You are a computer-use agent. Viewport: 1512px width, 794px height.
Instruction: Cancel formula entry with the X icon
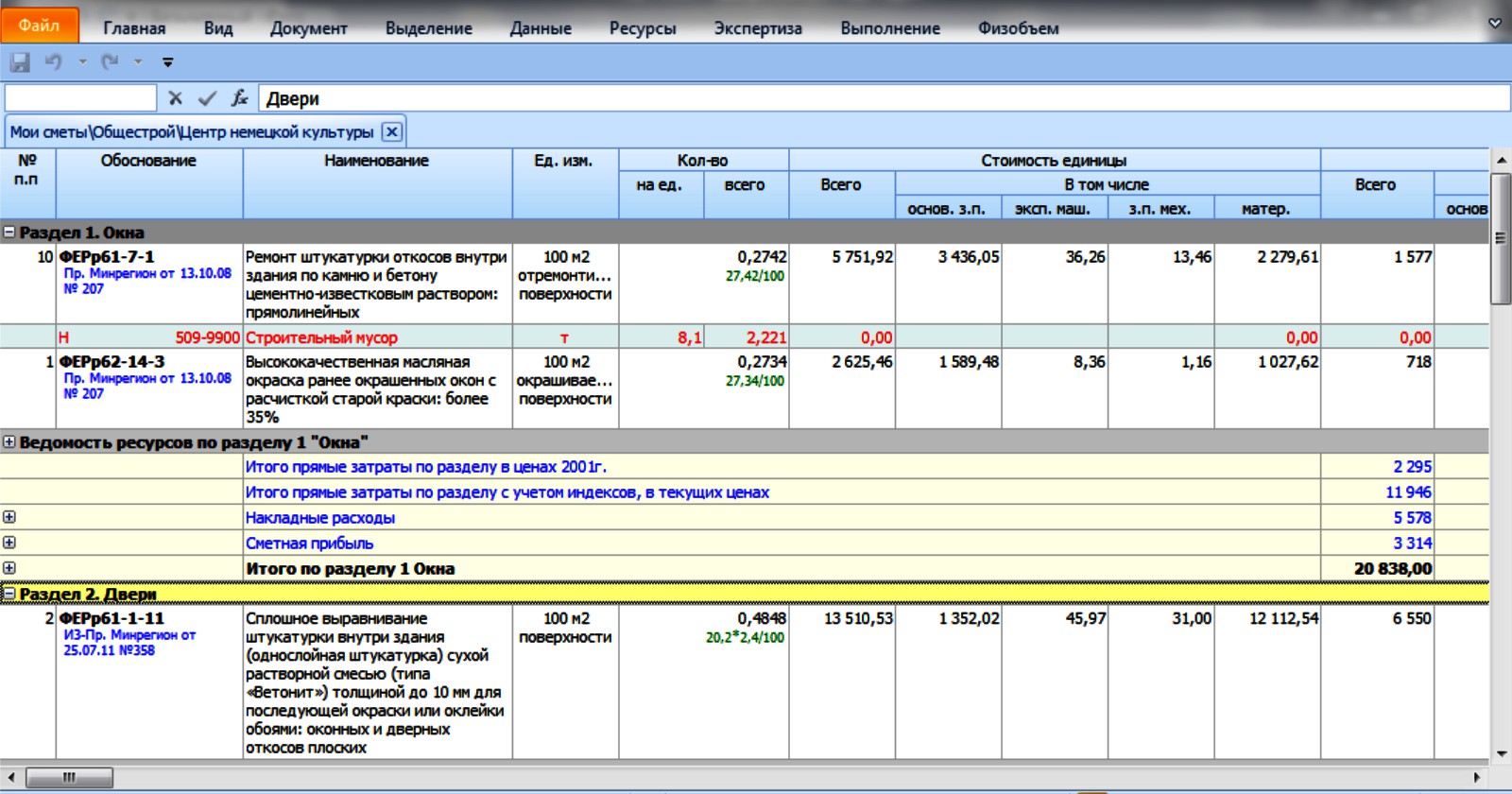tap(176, 98)
